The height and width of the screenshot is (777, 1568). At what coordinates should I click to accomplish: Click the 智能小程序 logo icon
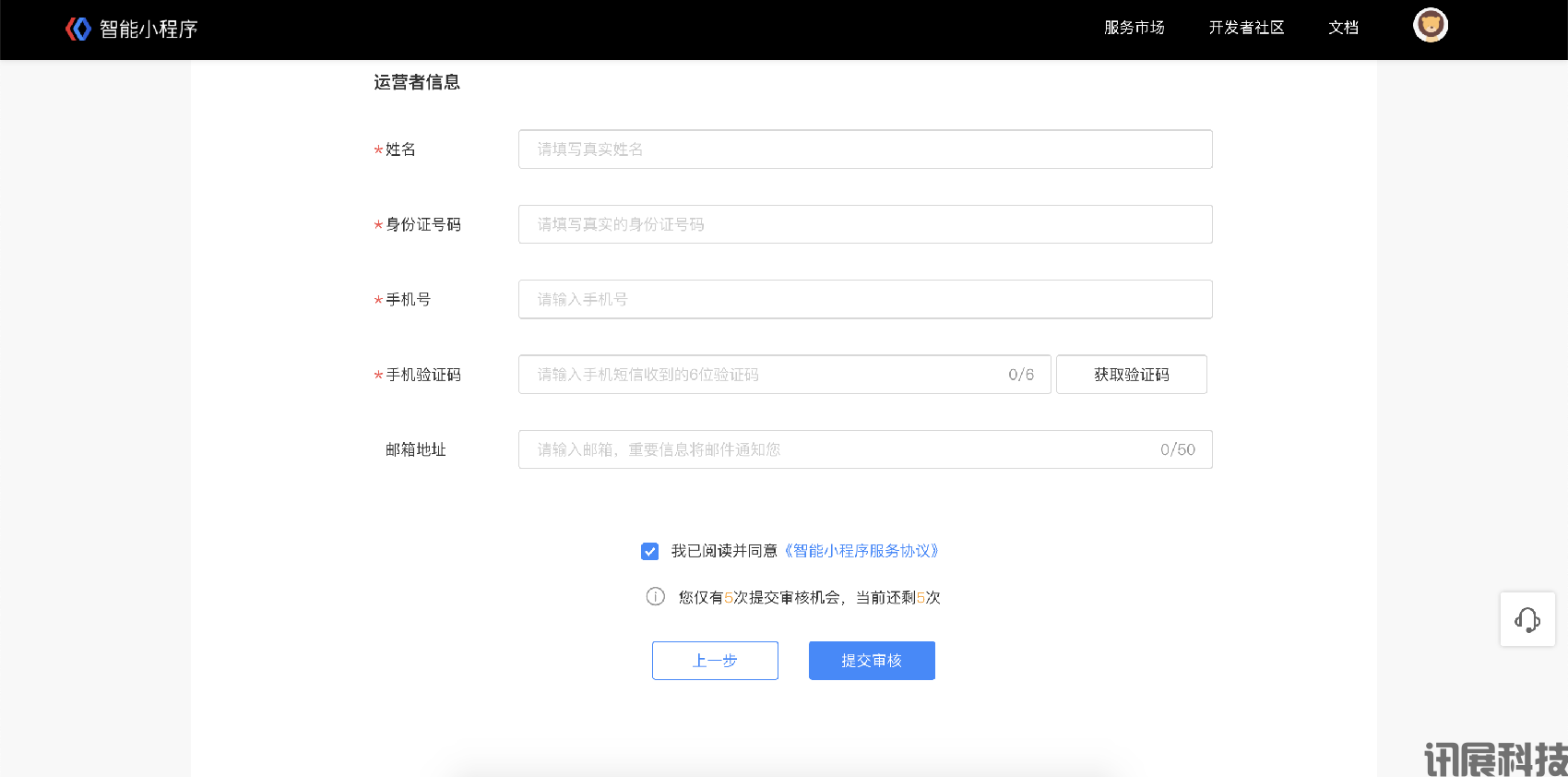pyautogui.click(x=78, y=29)
